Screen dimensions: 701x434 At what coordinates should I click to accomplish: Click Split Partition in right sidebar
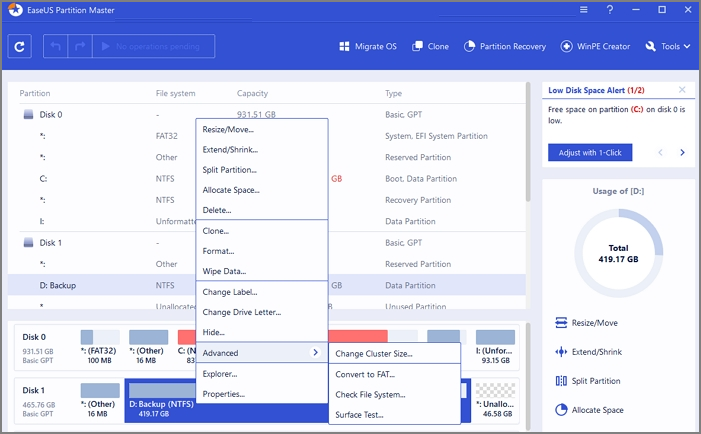click(x=588, y=381)
